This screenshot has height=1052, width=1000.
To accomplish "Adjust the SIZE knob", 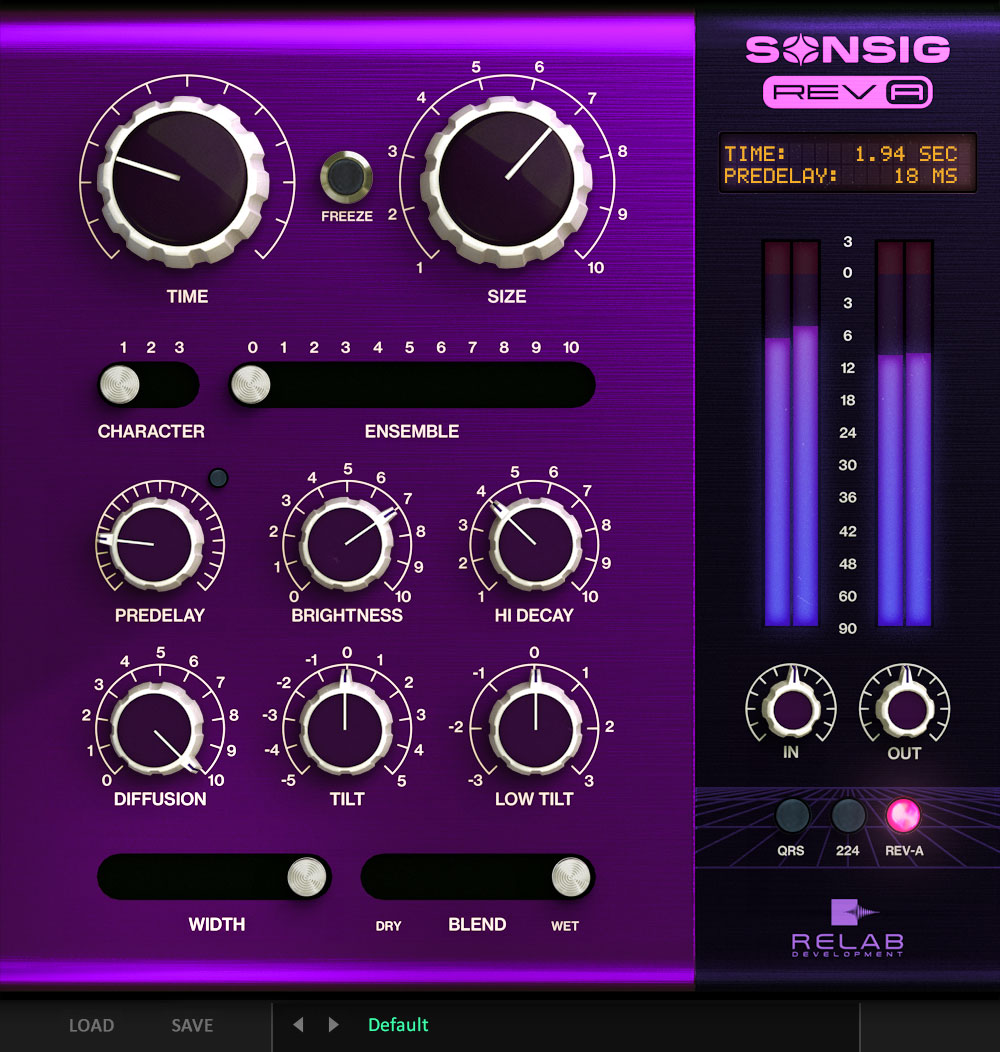I will (x=505, y=175).
